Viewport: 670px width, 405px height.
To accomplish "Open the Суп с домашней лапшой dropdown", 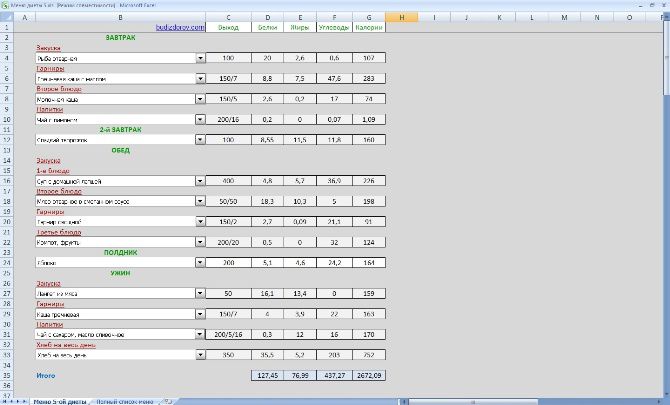I will [x=199, y=181].
